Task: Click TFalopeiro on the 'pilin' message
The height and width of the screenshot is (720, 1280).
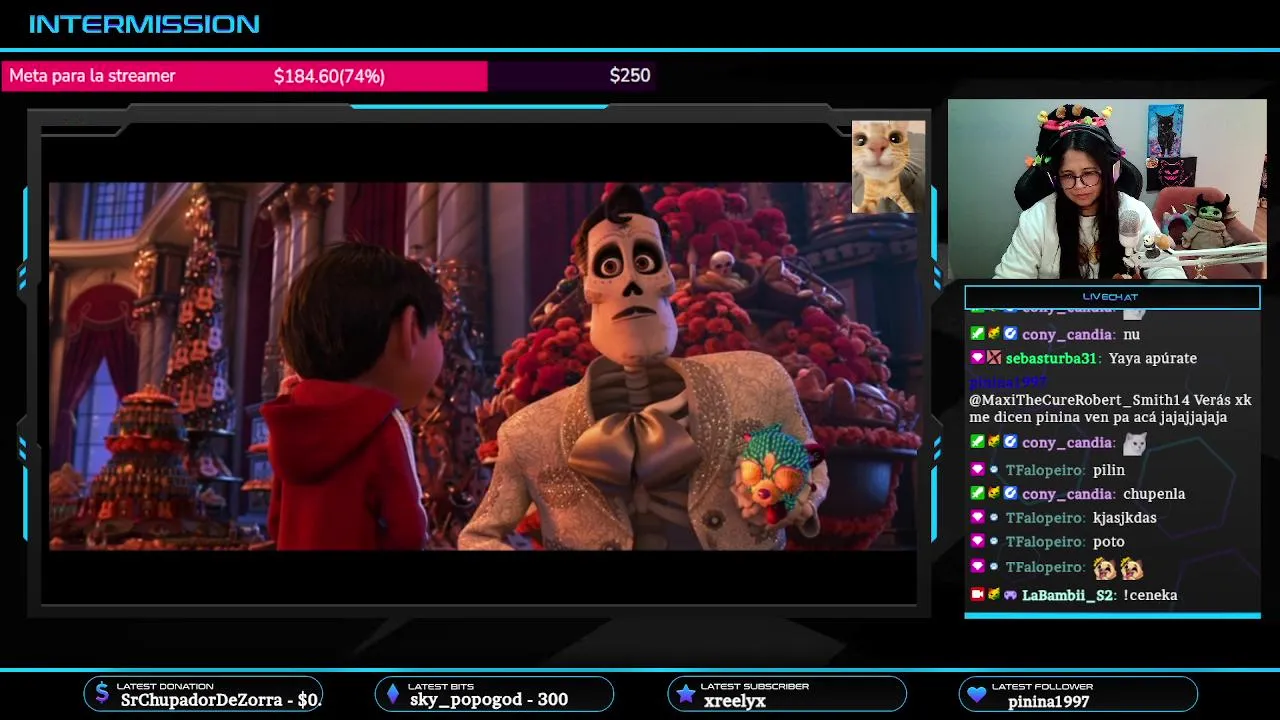Action: point(1044,470)
